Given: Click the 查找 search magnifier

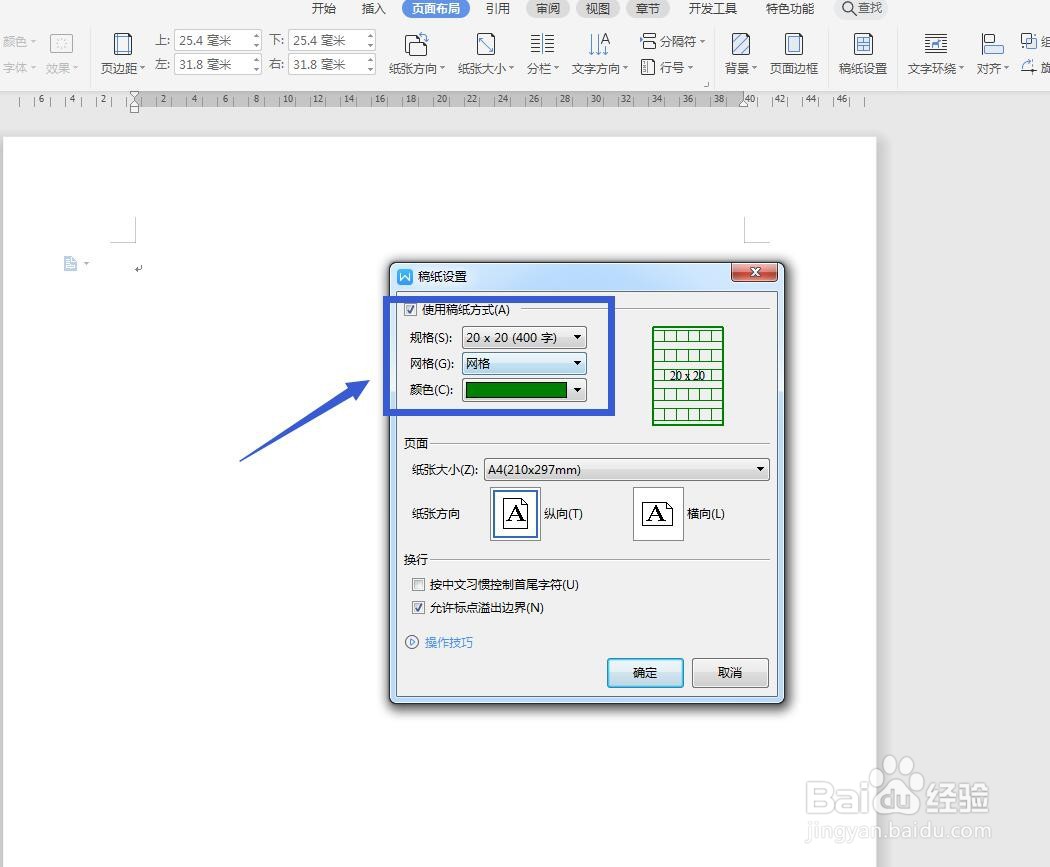Looking at the screenshot, I should click(x=848, y=8).
